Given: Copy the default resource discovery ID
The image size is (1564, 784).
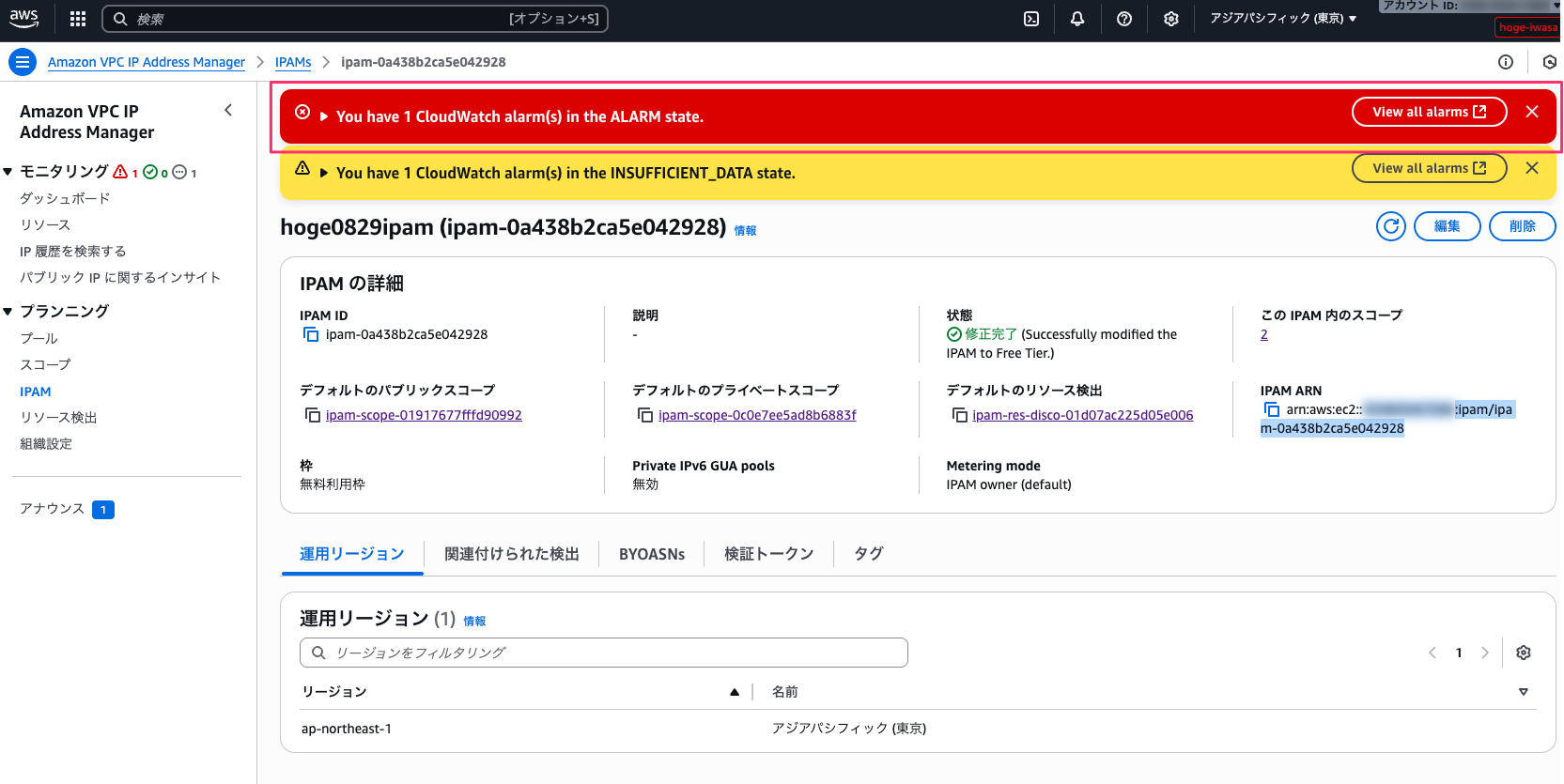Looking at the screenshot, I should point(960,415).
